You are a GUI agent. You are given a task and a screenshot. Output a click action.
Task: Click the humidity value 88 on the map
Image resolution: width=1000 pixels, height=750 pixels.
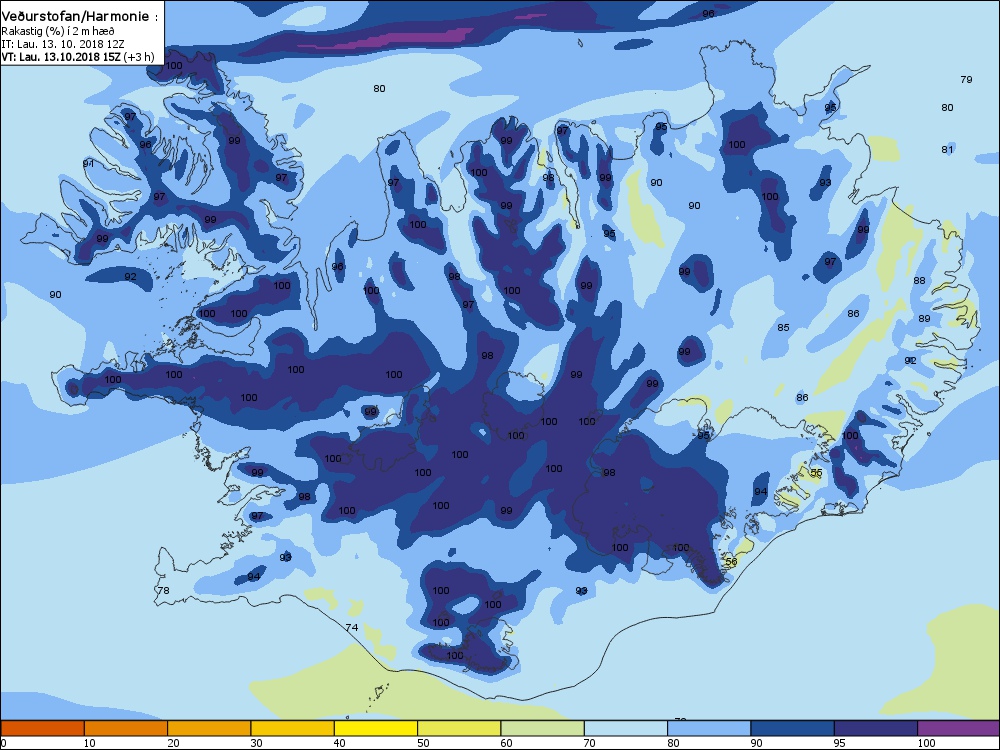pos(919,280)
